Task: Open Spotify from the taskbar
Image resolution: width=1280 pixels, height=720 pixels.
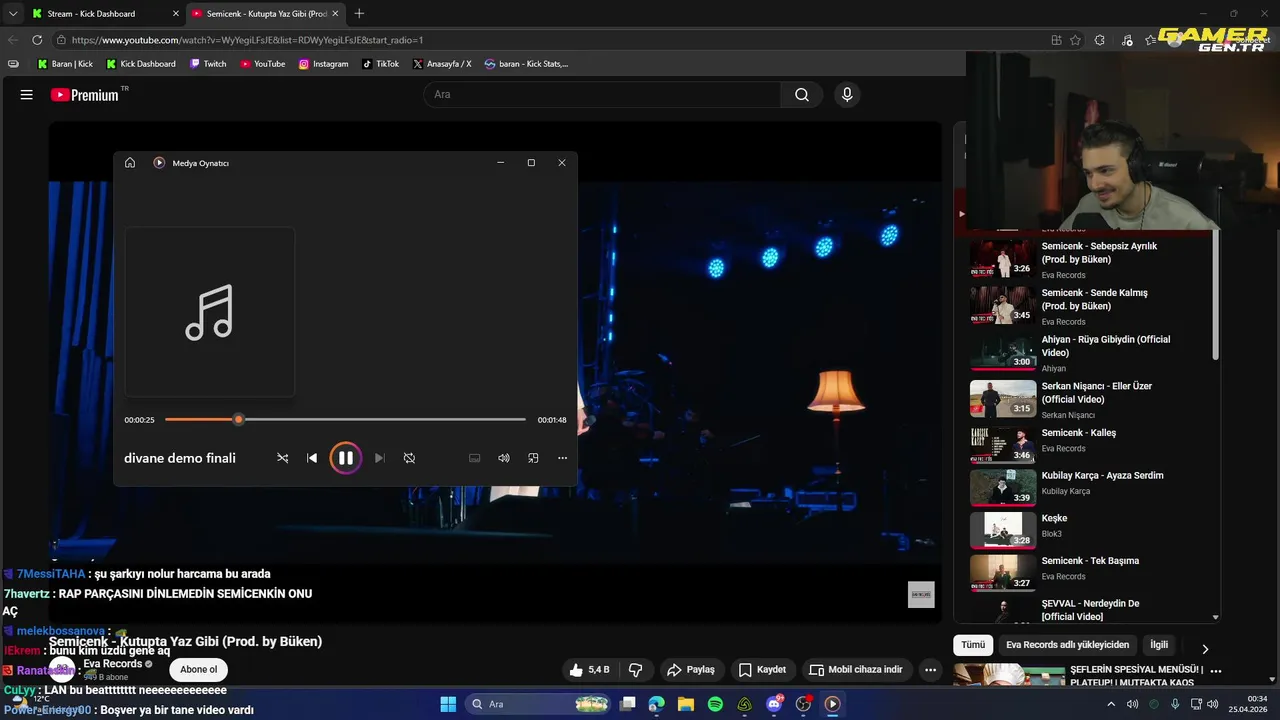Action: click(715, 704)
